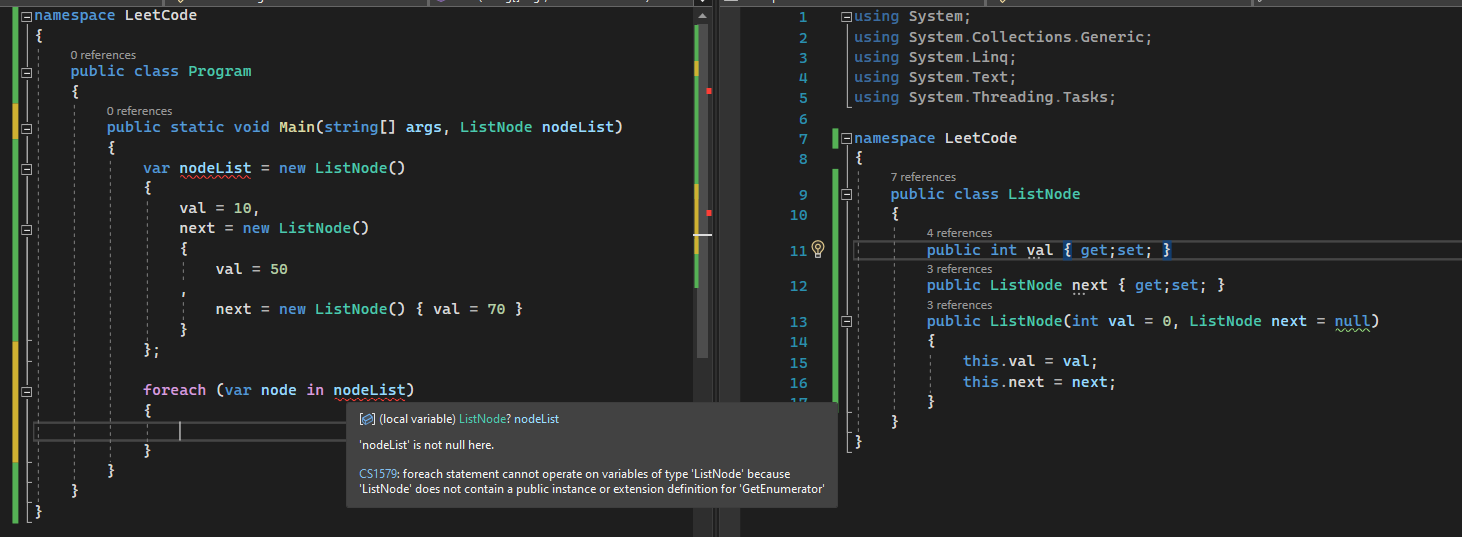This screenshot has height=537, width=1462.
Task: Open 0 references link above Main method
Action: [x=139, y=111]
